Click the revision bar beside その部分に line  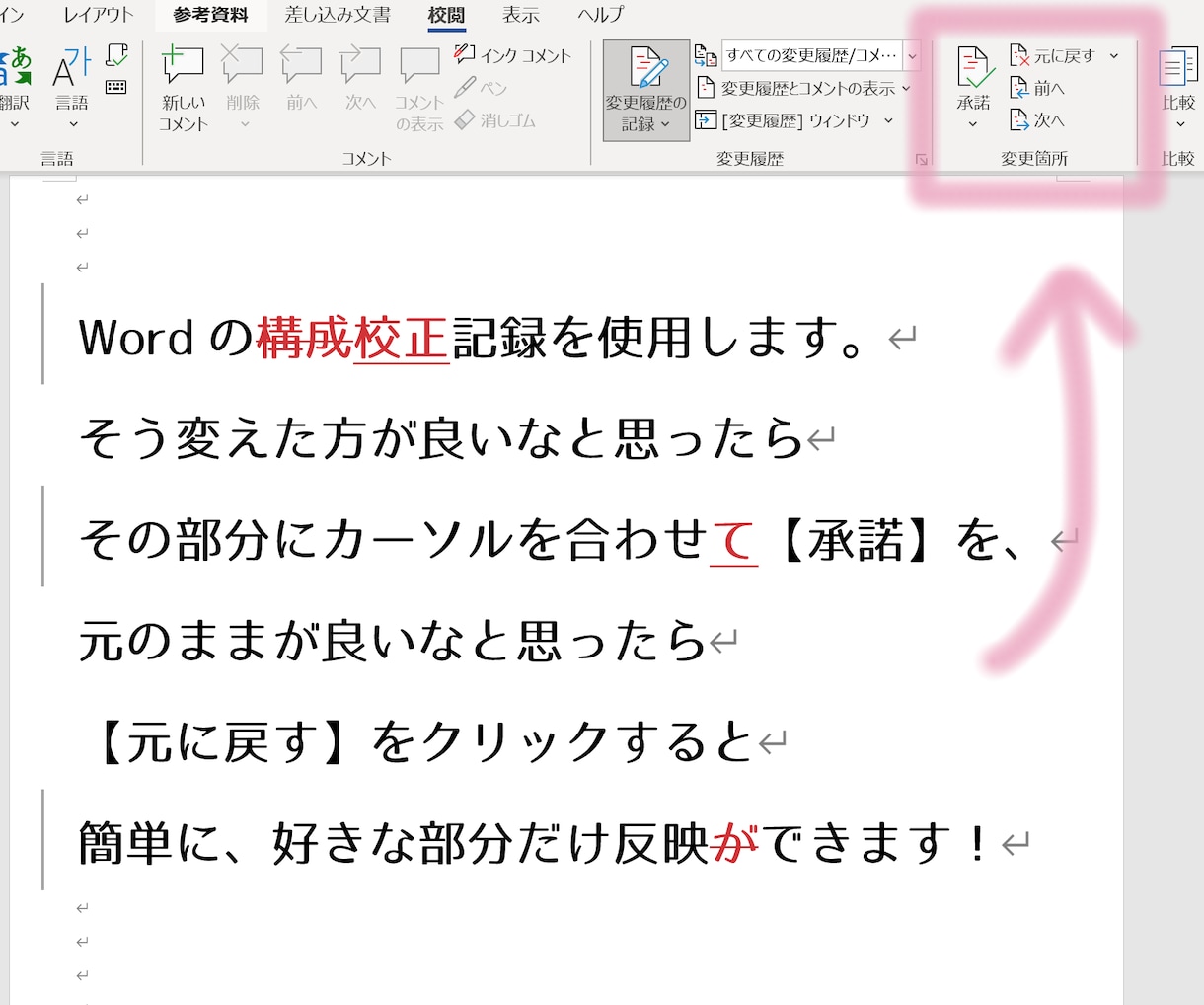(x=42, y=536)
